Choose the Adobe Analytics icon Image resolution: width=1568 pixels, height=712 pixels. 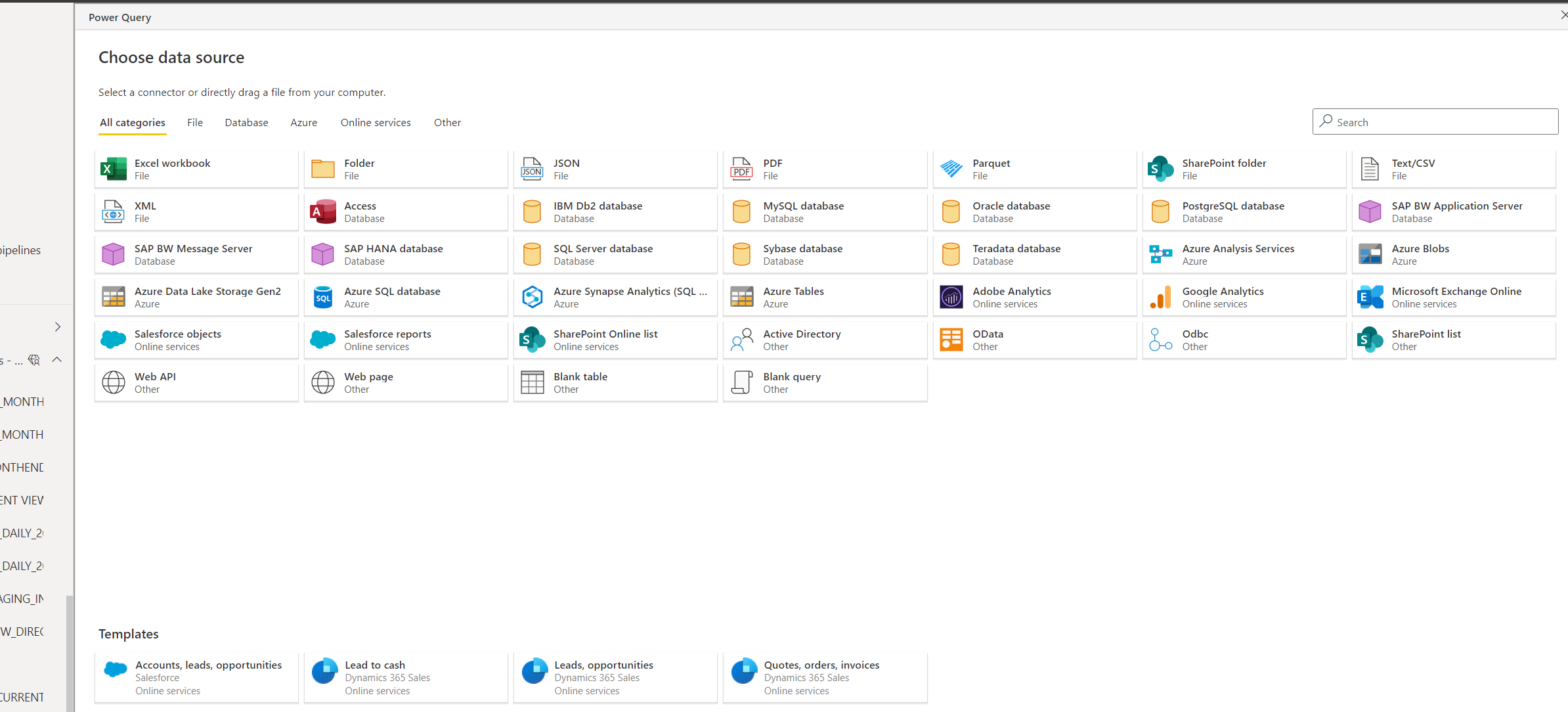951,298
